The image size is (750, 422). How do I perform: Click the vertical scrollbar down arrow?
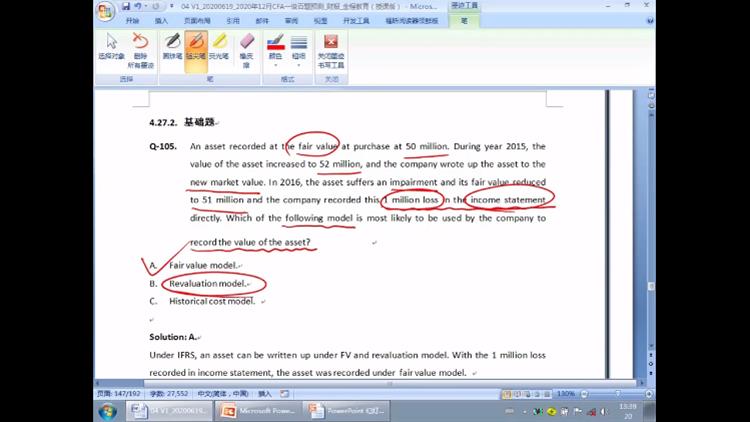(651, 346)
